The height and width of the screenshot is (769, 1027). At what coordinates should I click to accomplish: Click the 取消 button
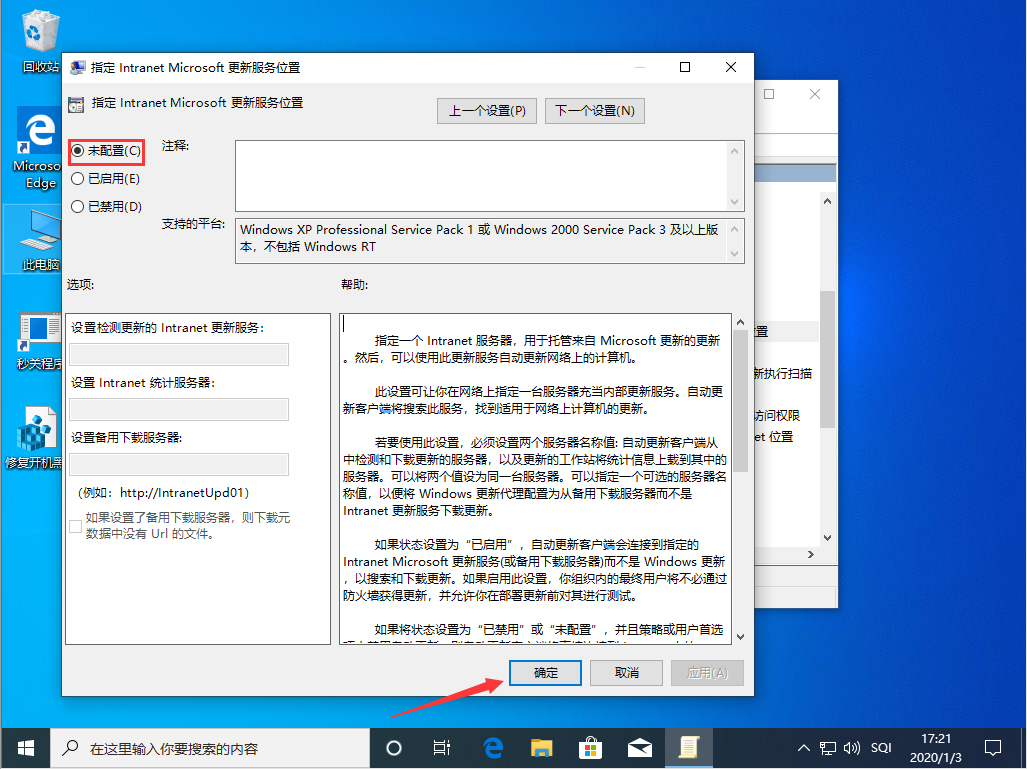626,673
